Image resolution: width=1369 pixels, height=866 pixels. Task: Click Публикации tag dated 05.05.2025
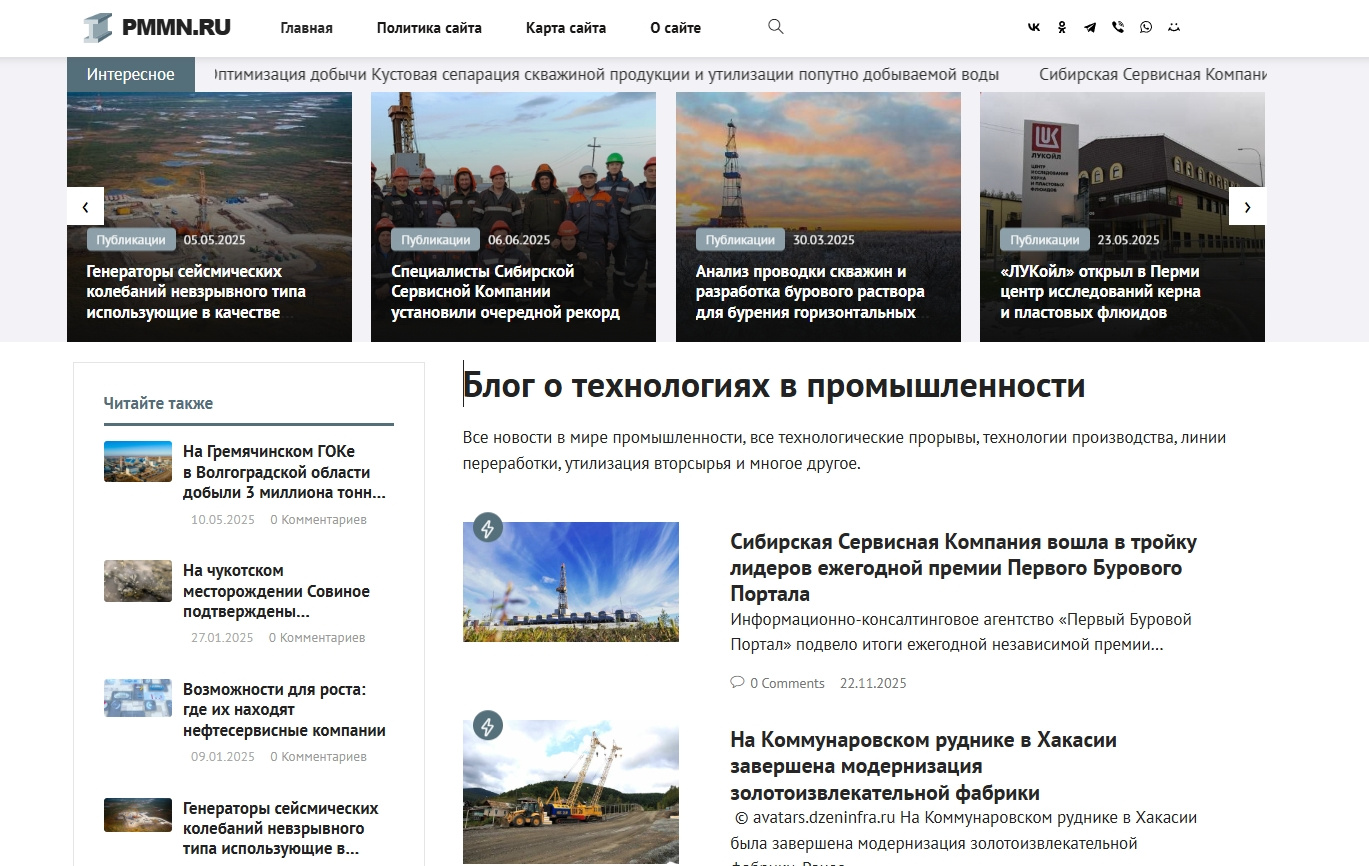[x=131, y=240]
